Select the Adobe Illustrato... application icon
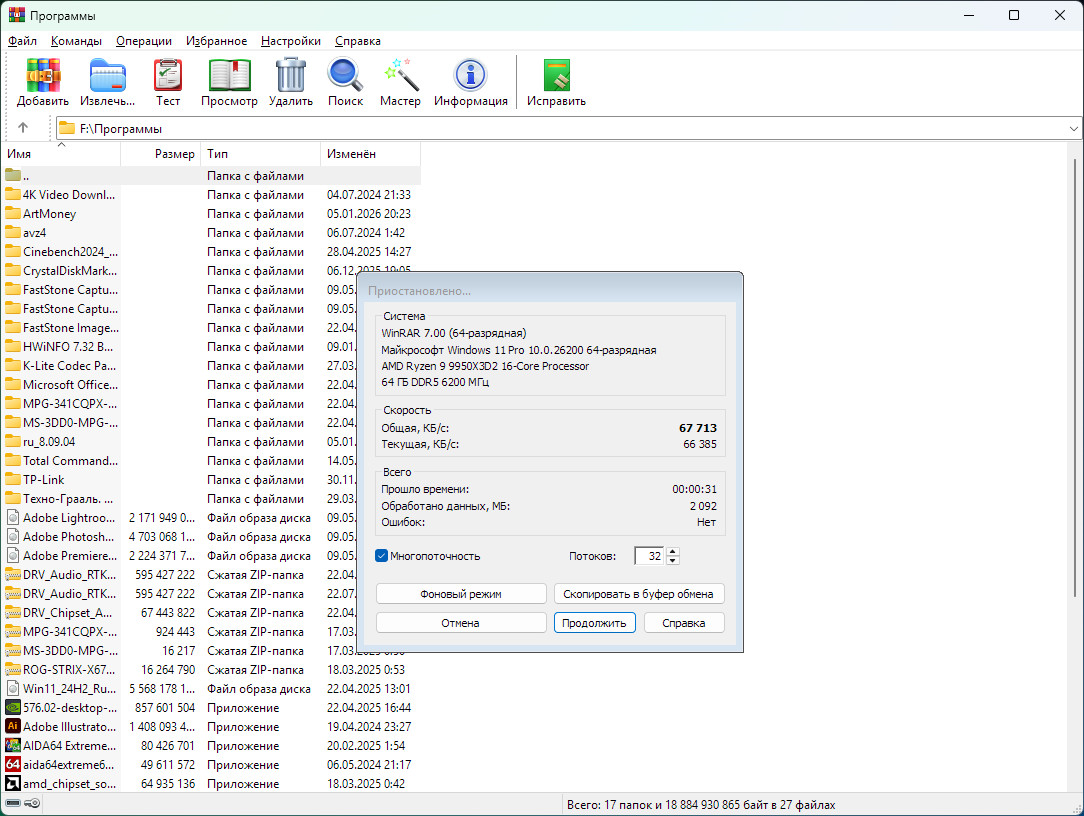 12,726
